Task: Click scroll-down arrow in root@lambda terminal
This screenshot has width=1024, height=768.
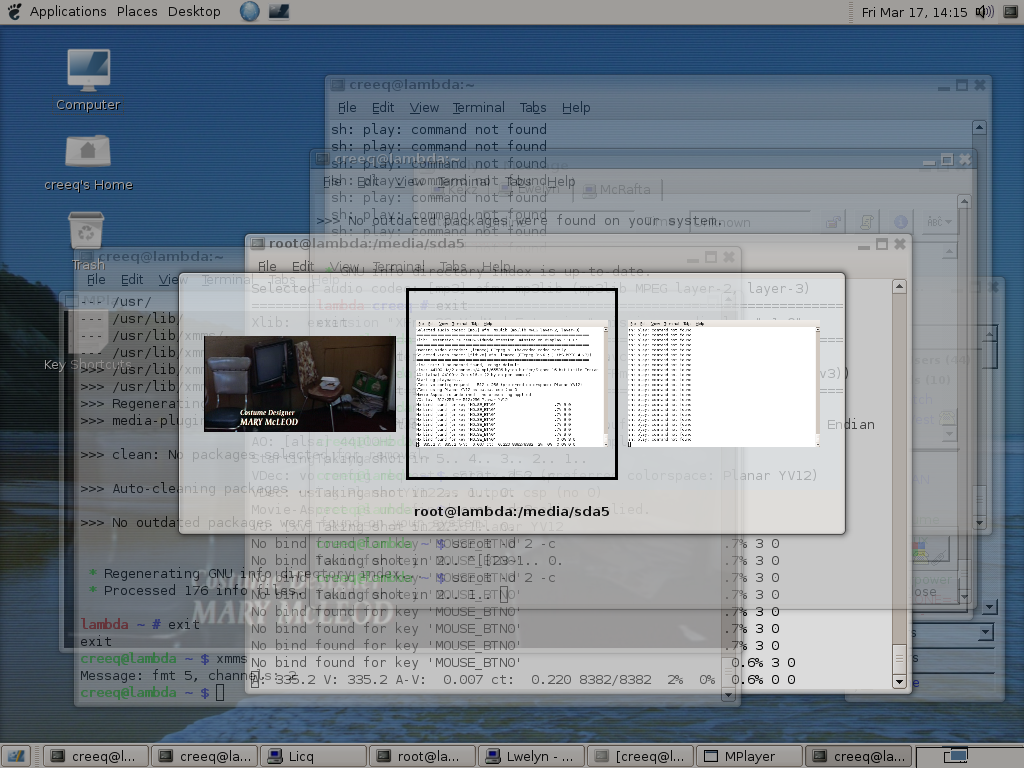Action: (x=899, y=681)
